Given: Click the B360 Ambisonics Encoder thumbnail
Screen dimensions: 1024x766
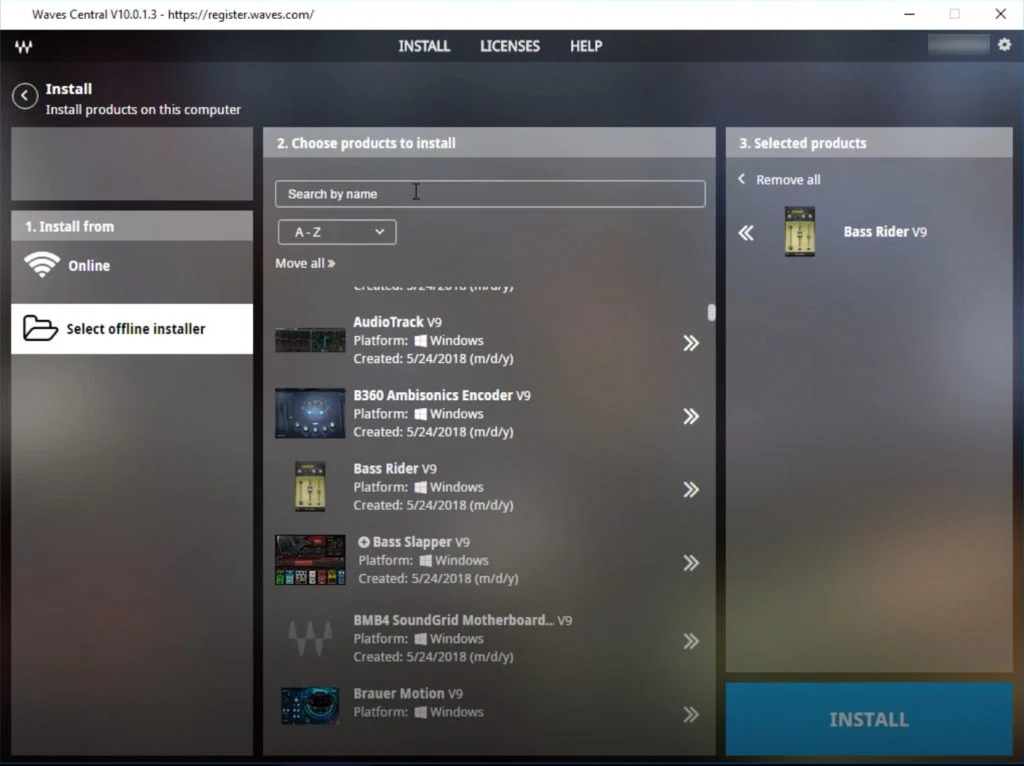Looking at the screenshot, I should [310, 413].
